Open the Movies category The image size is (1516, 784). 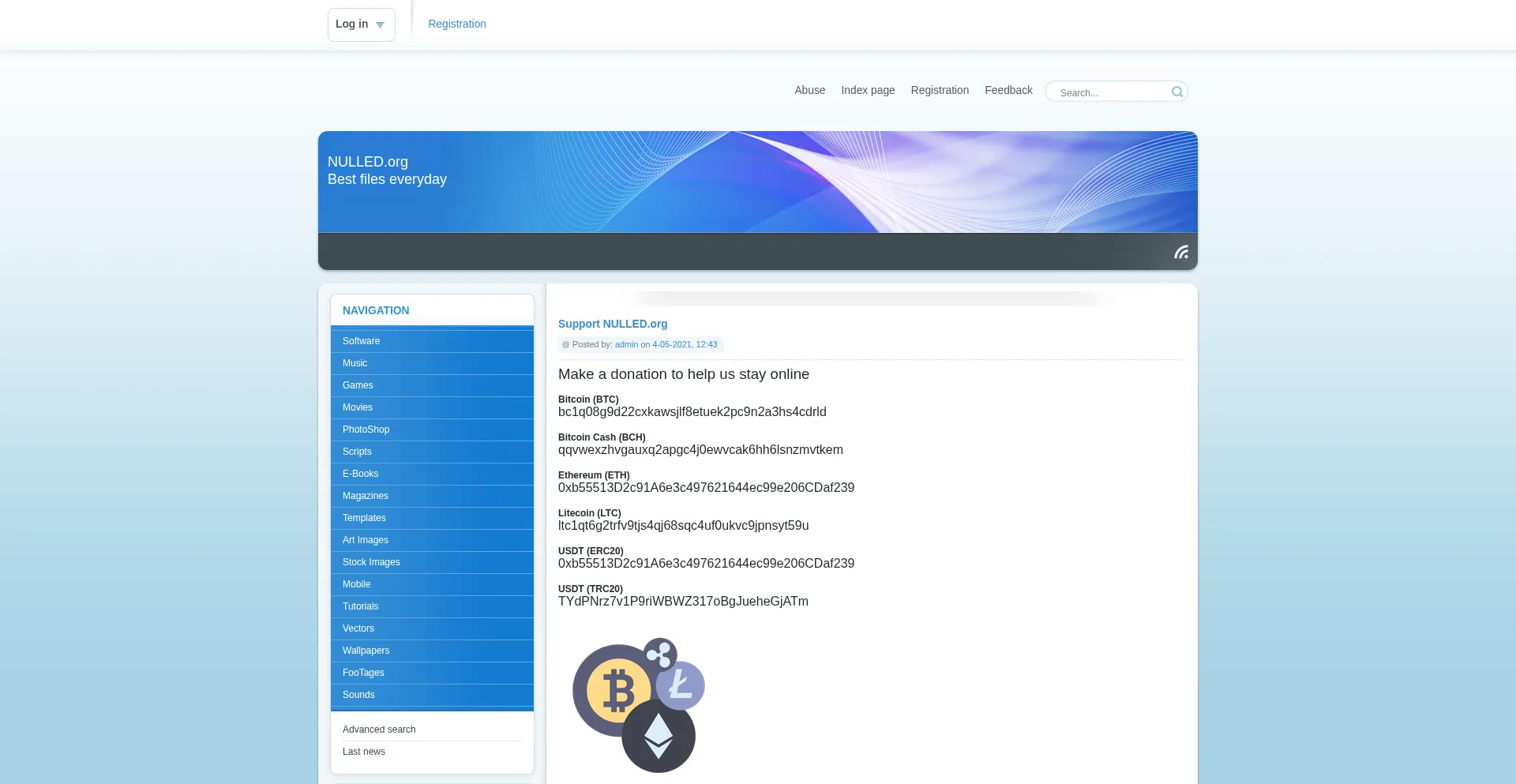(432, 407)
